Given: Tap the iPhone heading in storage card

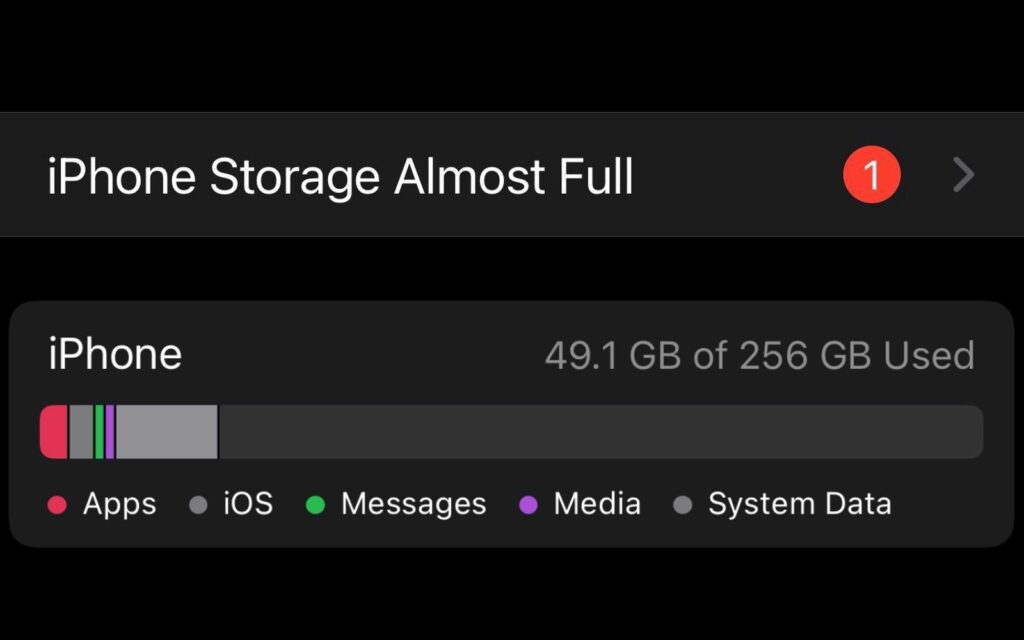Looking at the screenshot, I should (115, 354).
